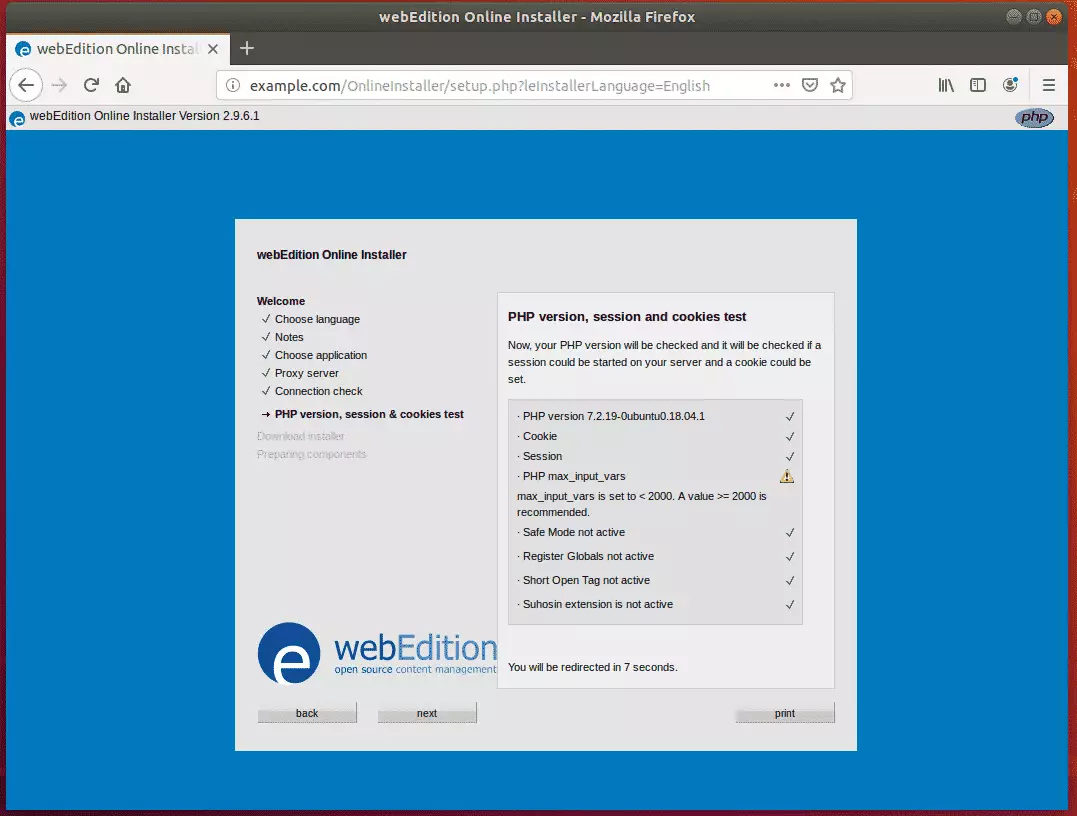Reload the current page
Viewport: 1077px width, 816px height.
(x=91, y=85)
